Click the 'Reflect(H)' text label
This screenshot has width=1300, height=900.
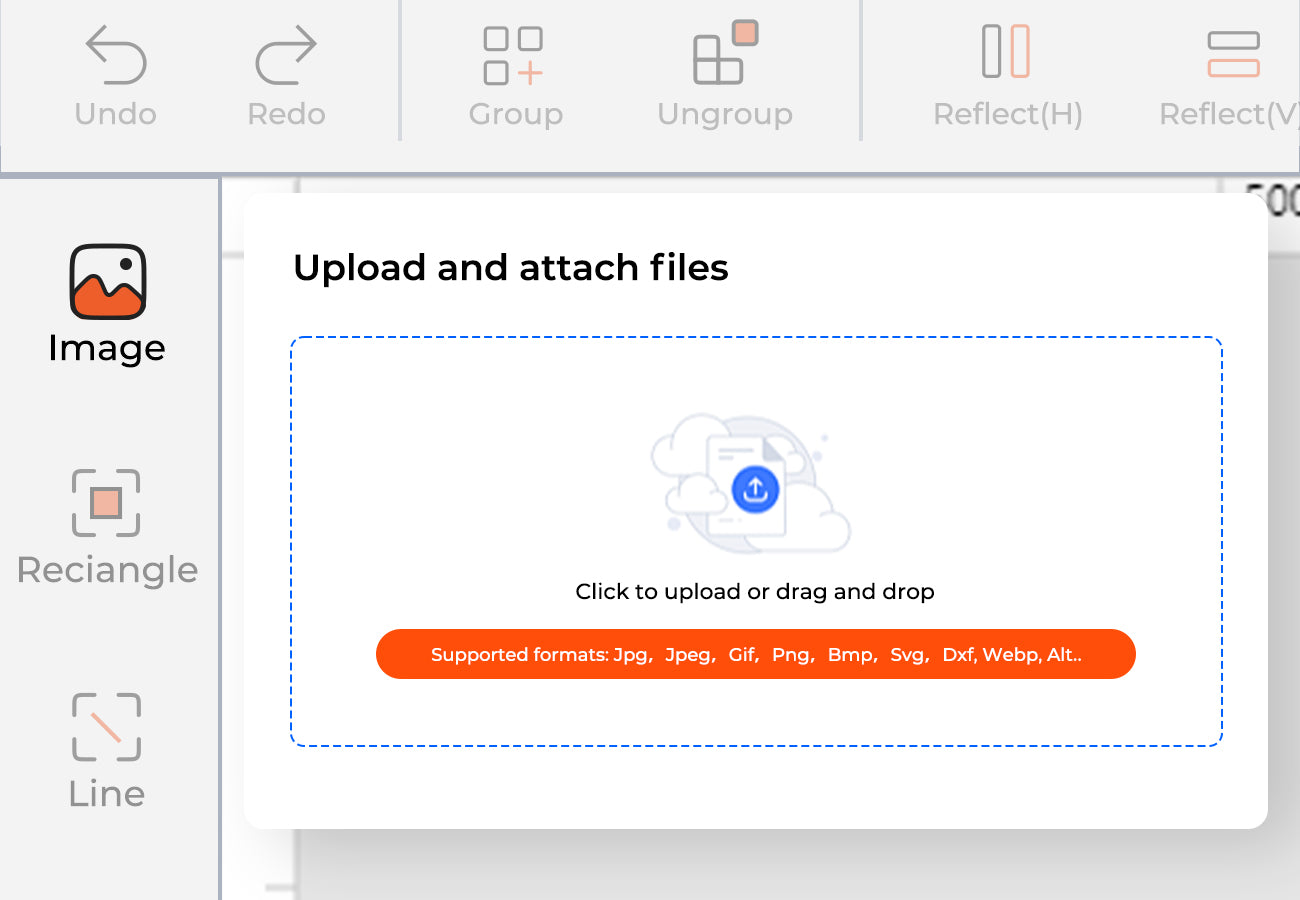pos(1007,114)
